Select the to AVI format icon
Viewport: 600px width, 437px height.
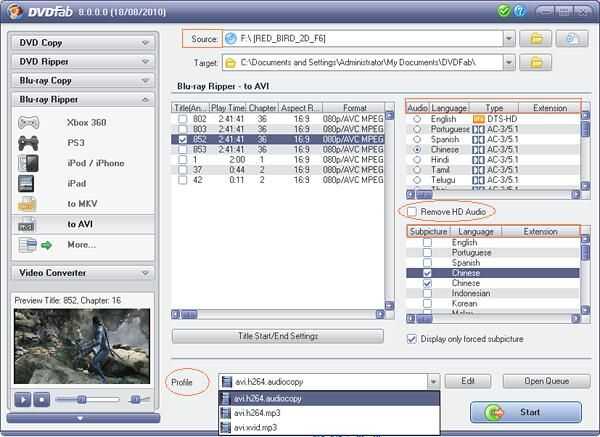(x=27, y=225)
